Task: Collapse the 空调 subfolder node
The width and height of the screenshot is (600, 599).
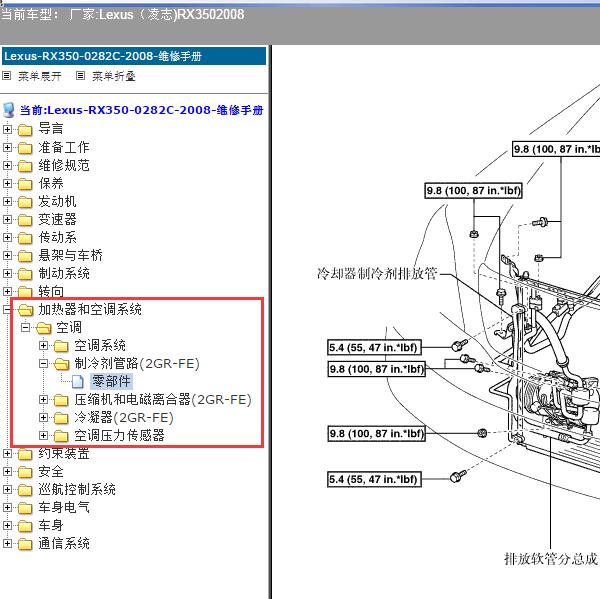Action: click(25, 327)
